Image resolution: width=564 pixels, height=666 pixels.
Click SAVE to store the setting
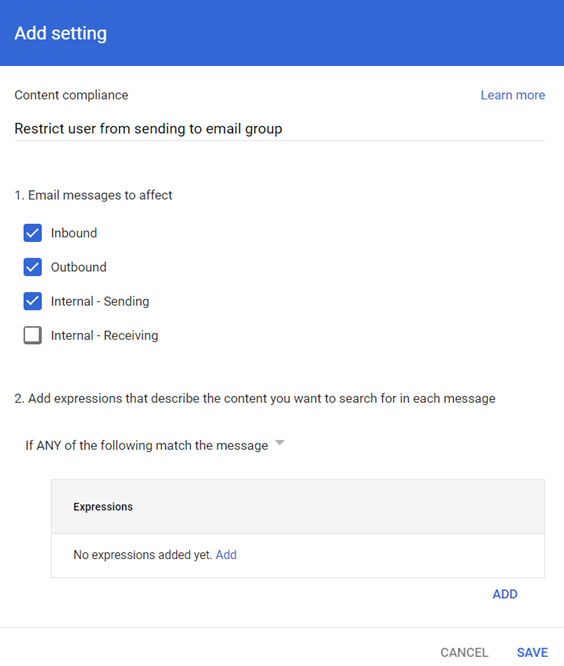(x=533, y=652)
